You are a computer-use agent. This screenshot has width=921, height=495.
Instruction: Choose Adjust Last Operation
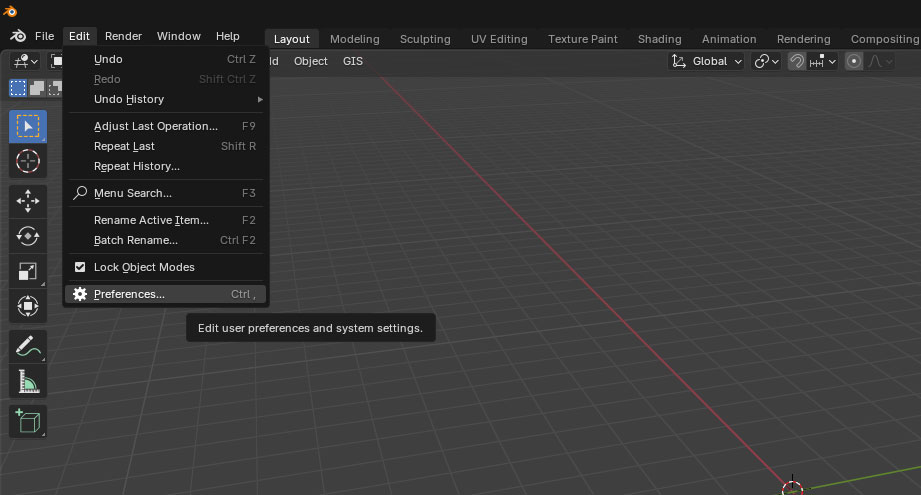point(166,126)
